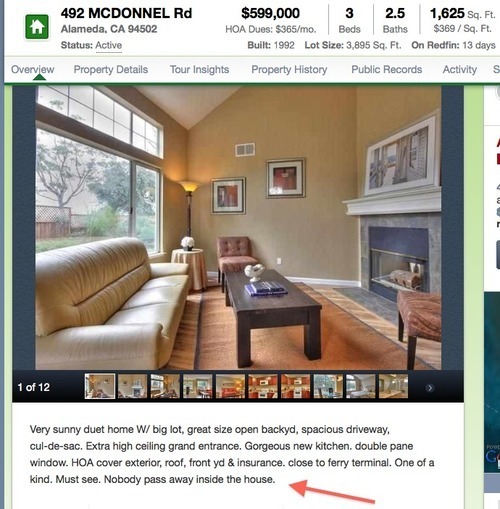
Task: Go to the Public Records tab
Action: coord(387,69)
